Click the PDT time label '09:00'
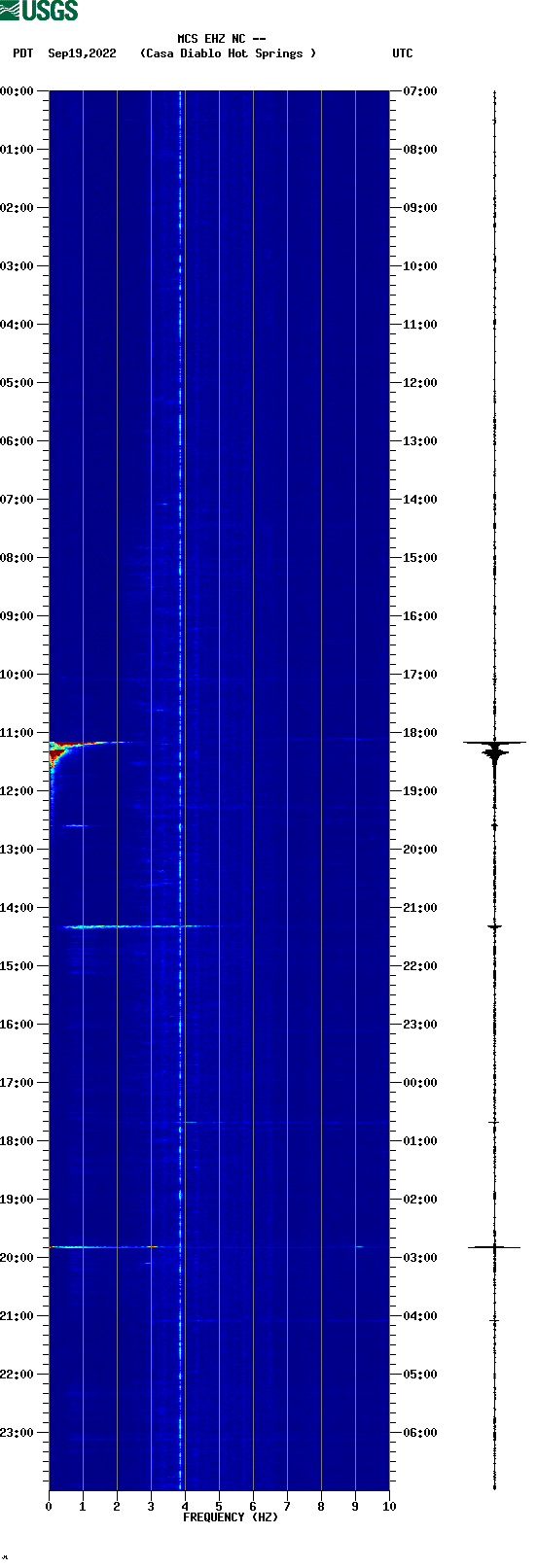537x1568 pixels. (x=18, y=616)
